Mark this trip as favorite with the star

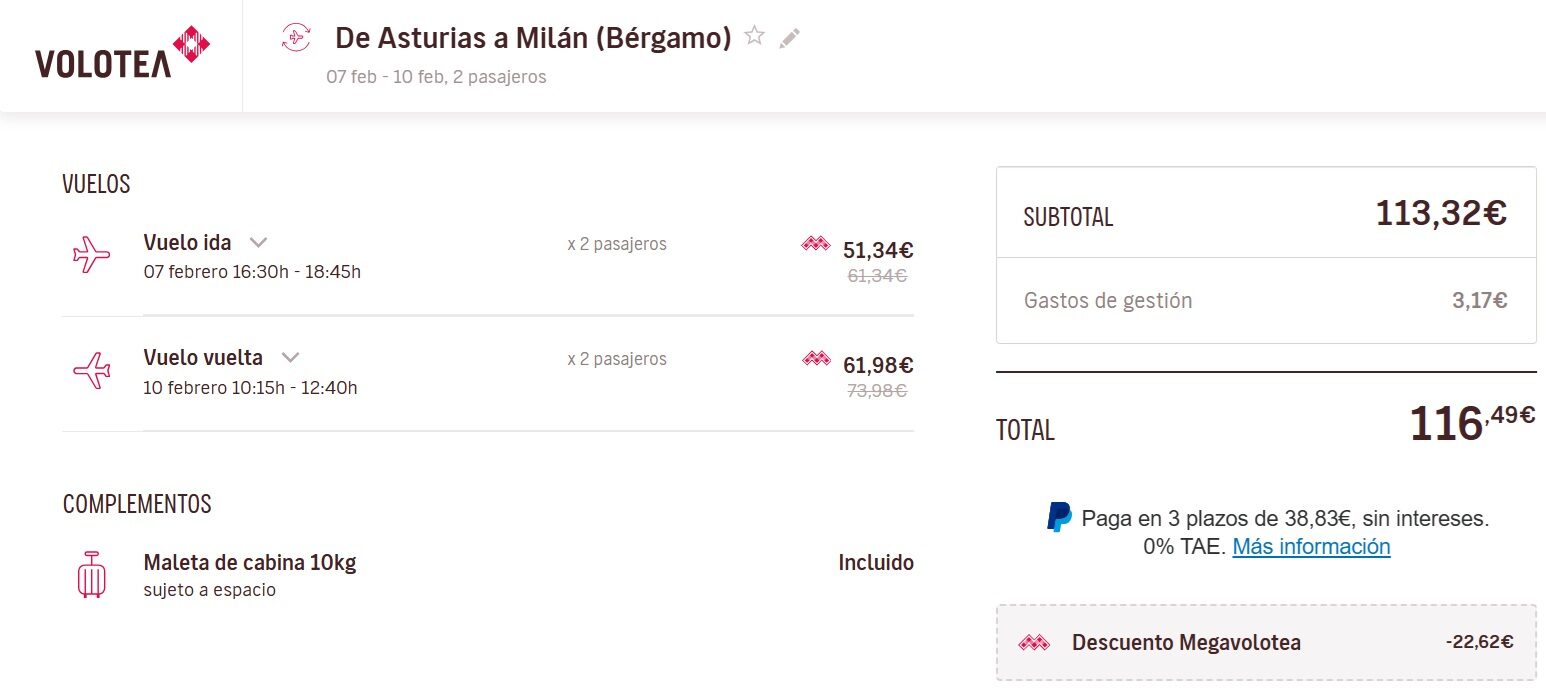755,37
